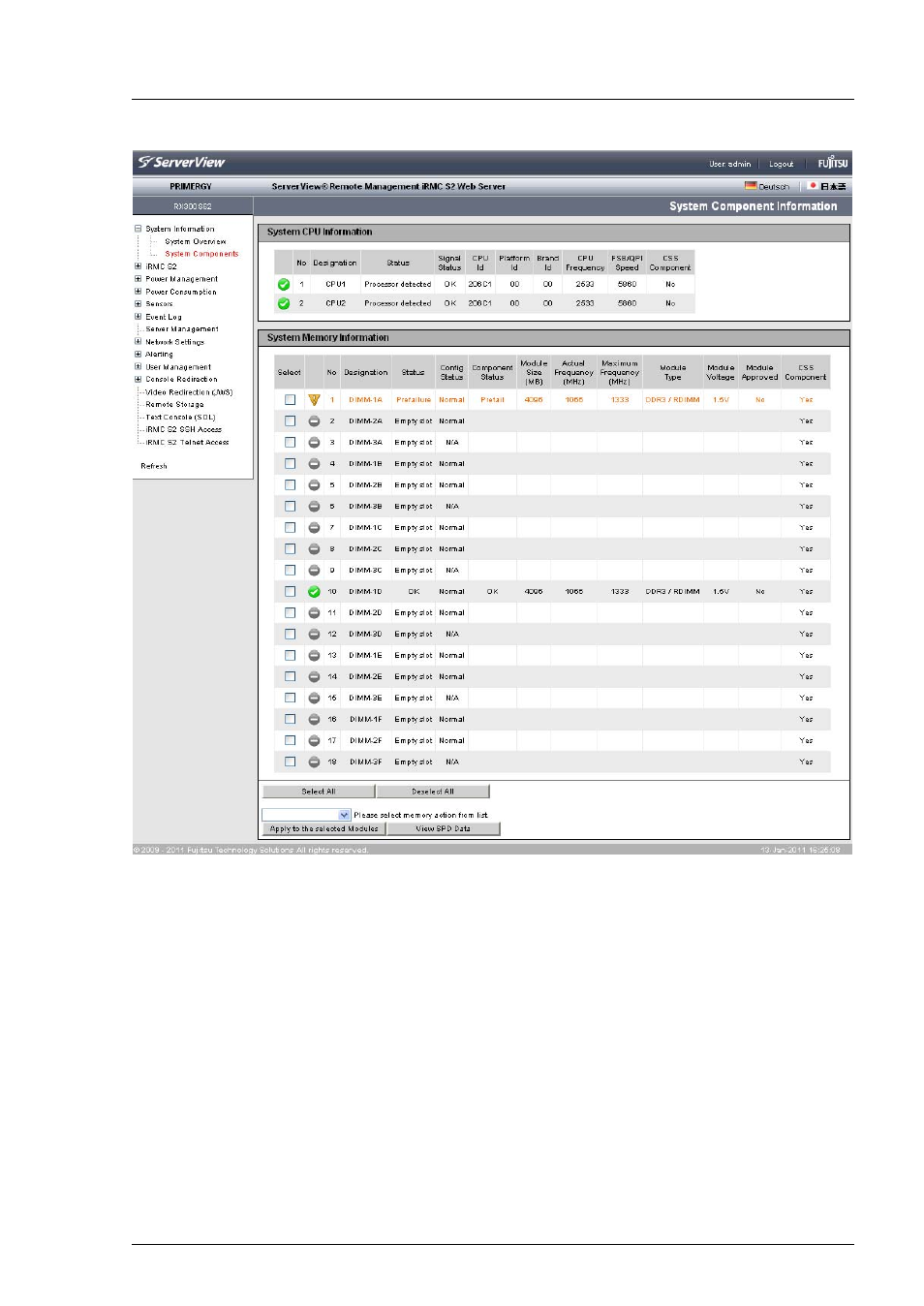The width and height of the screenshot is (924, 1306).
Task: Click the DIMM-1A prefailure warning icon
Action: pos(314,399)
